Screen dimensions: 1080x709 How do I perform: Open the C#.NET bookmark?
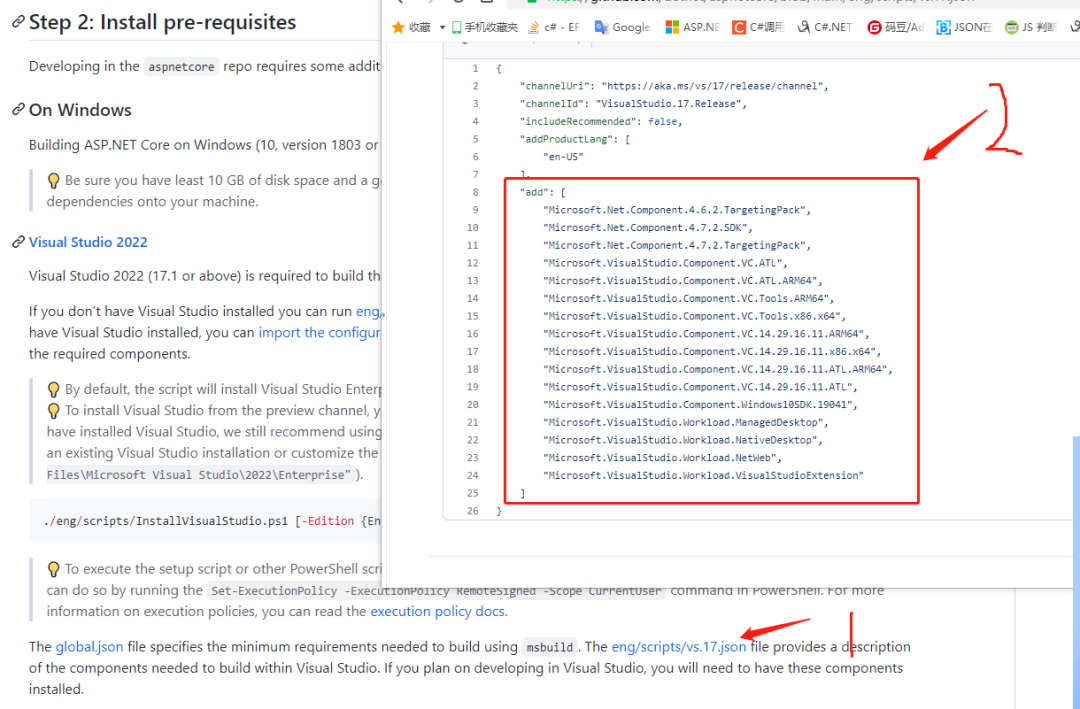(824, 27)
